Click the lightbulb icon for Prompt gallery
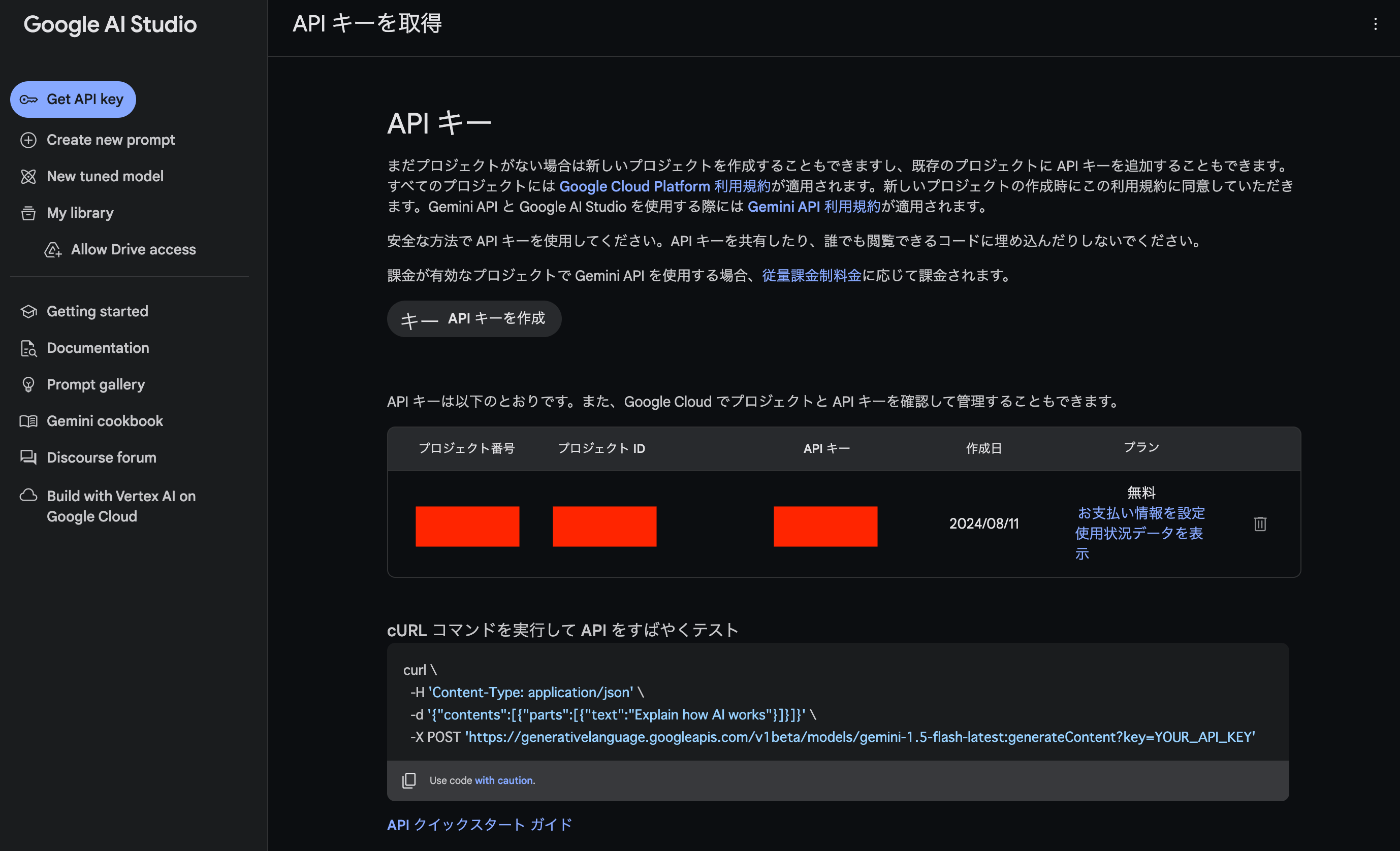 [x=28, y=385]
